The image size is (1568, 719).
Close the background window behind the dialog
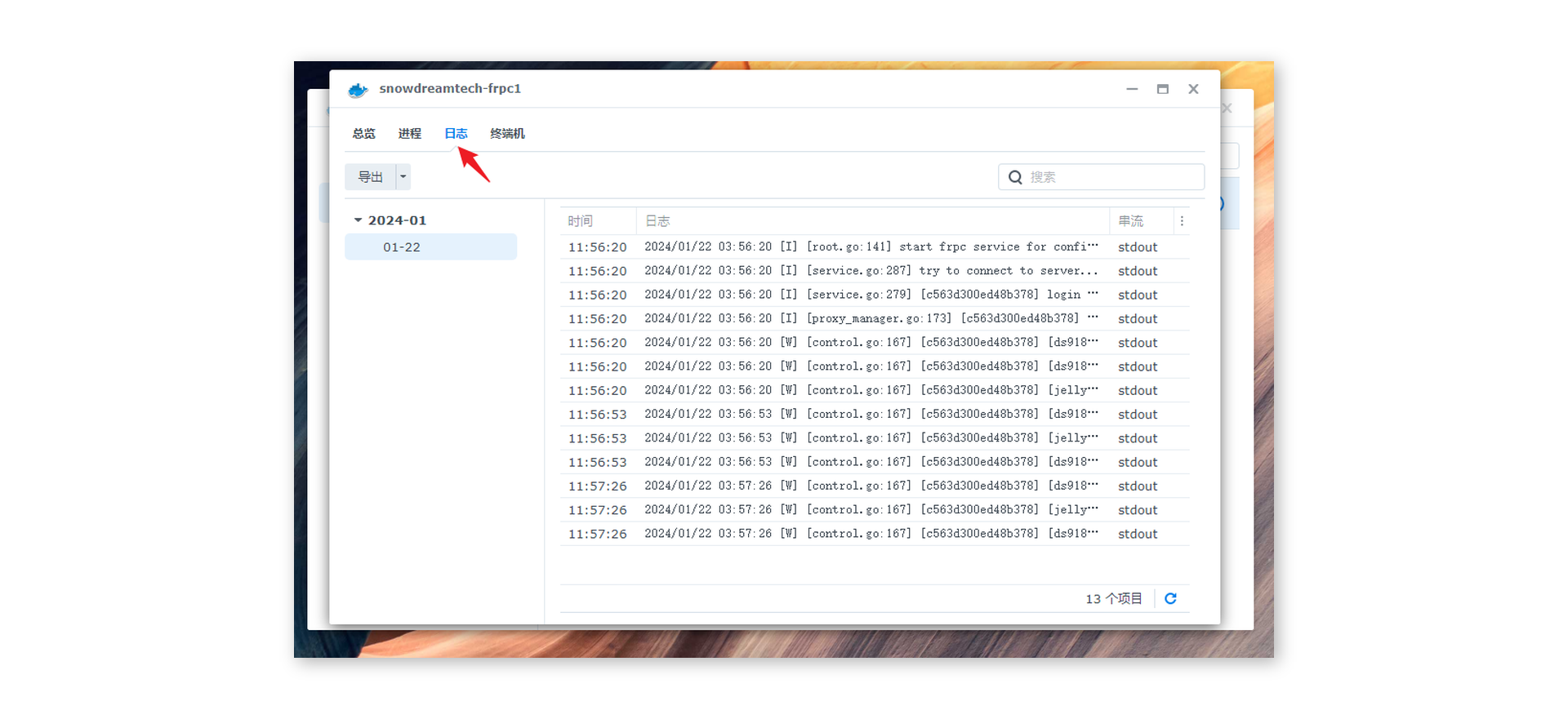tap(1227, 108)
